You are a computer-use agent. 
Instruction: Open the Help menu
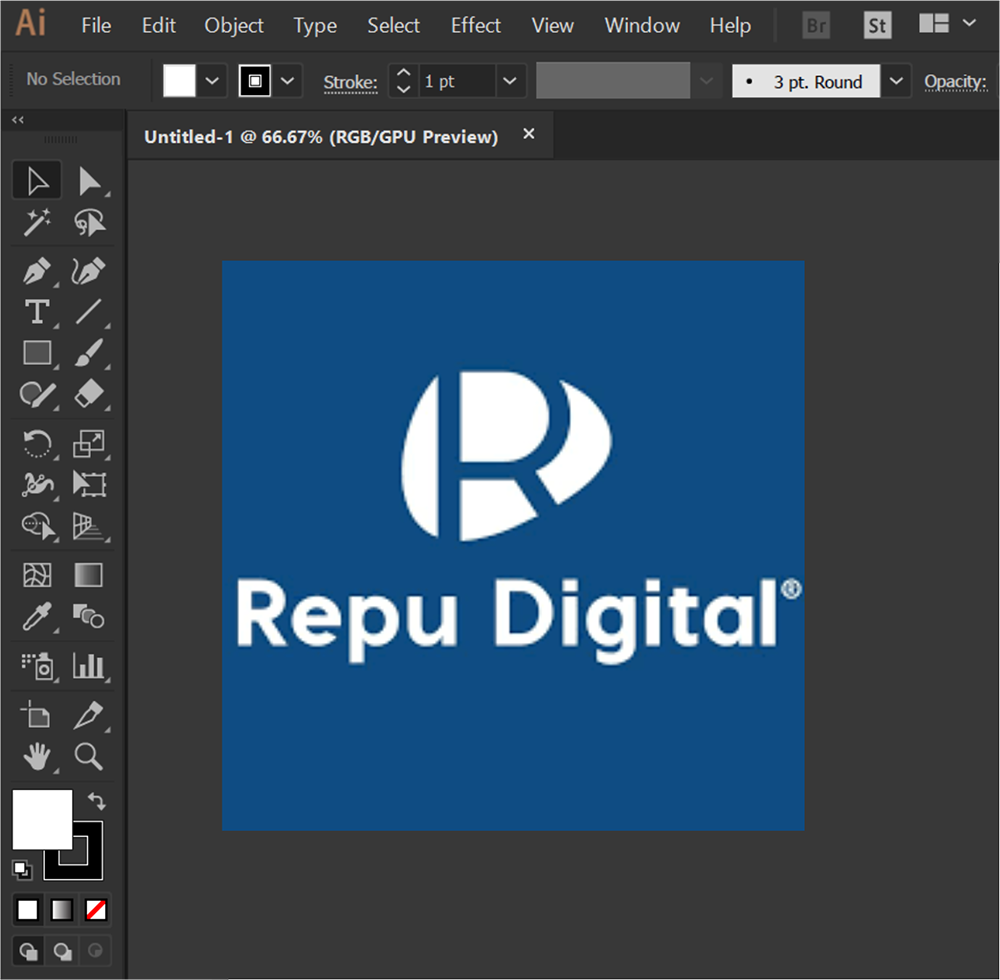click(730, 26)
